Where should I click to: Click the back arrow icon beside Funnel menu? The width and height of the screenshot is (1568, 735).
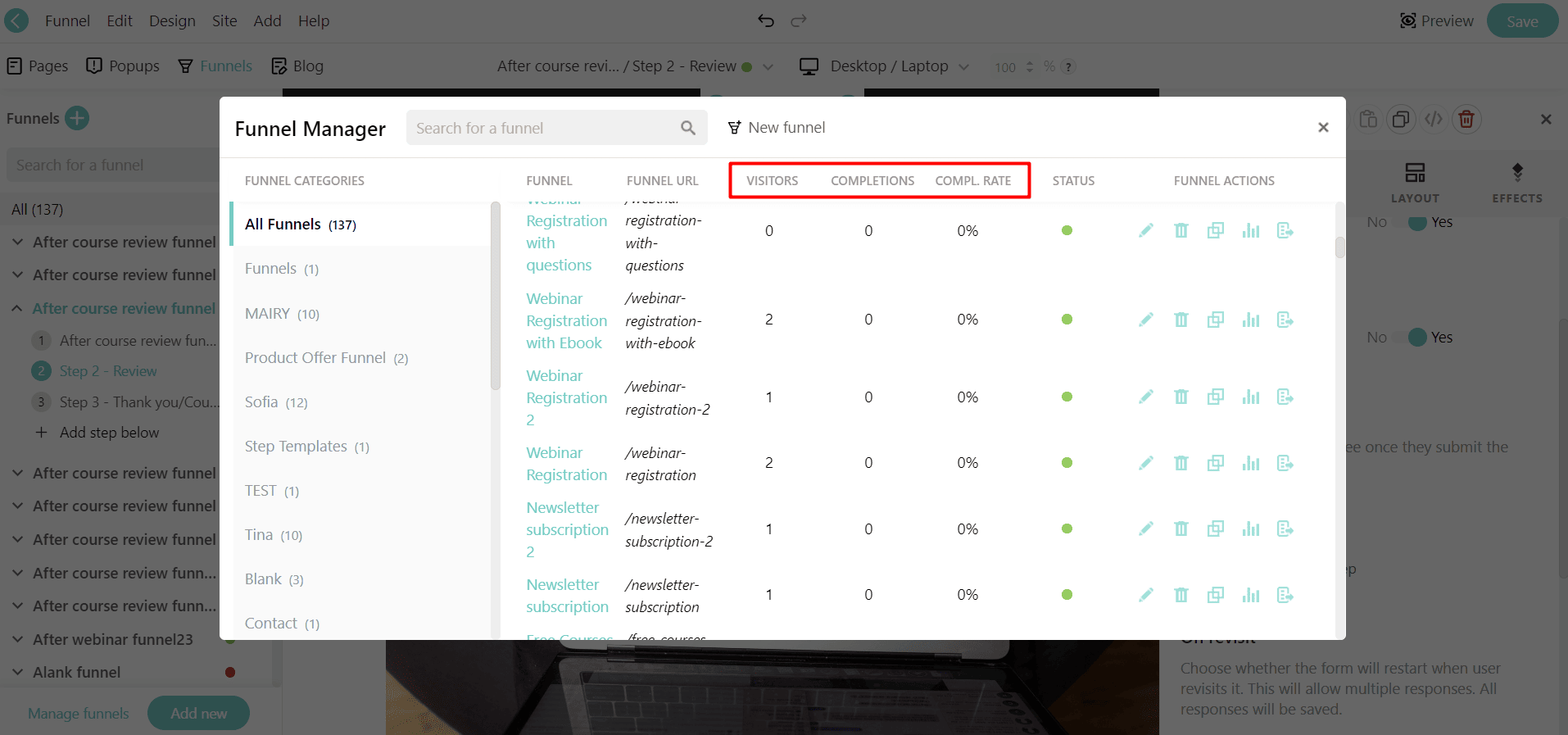(16, 20)
